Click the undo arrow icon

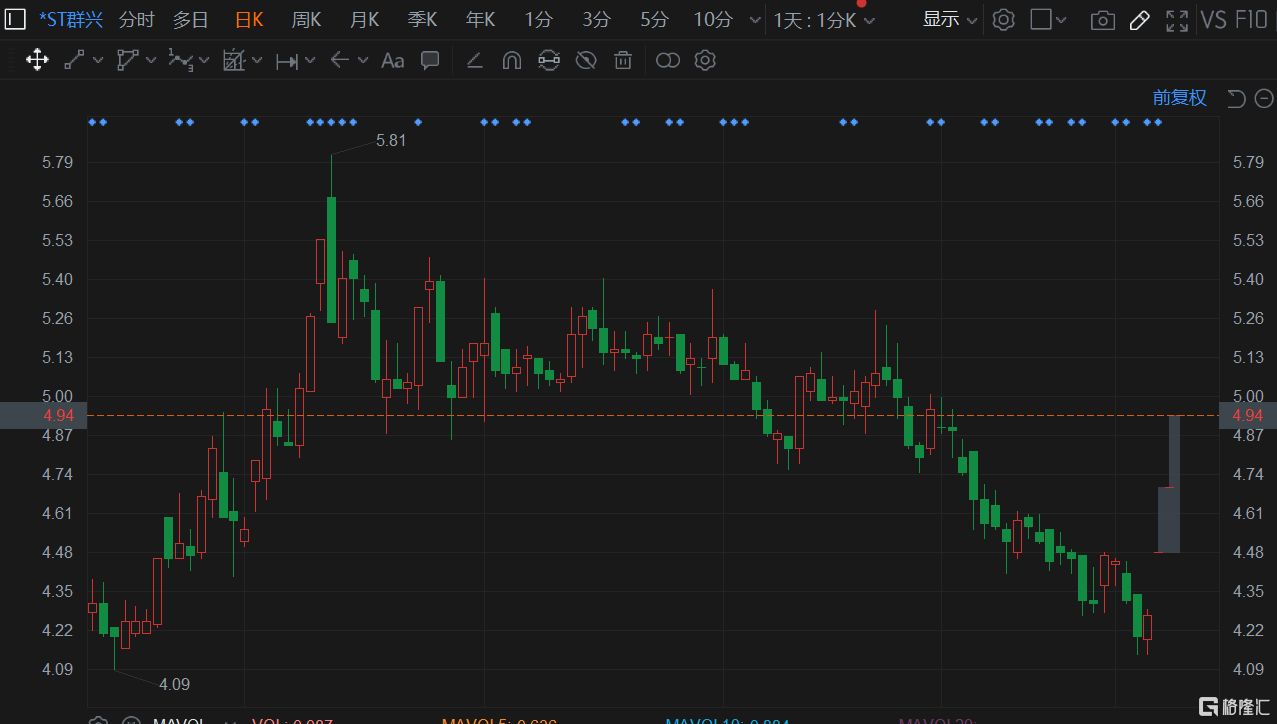(1236, 98)
